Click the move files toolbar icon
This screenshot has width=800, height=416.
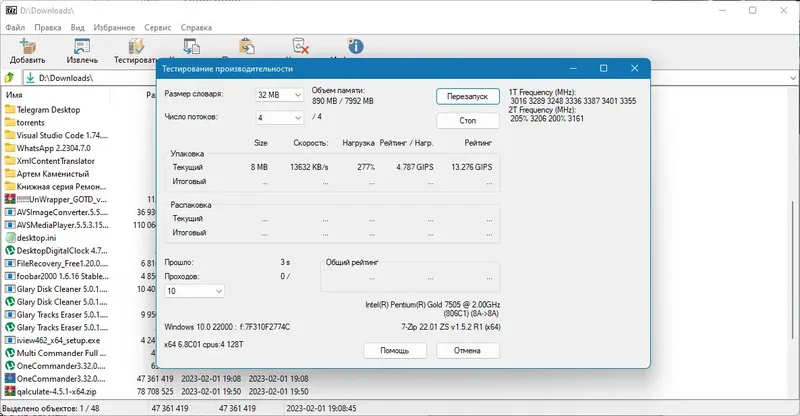pyautogui.click(x=246, y=47)
